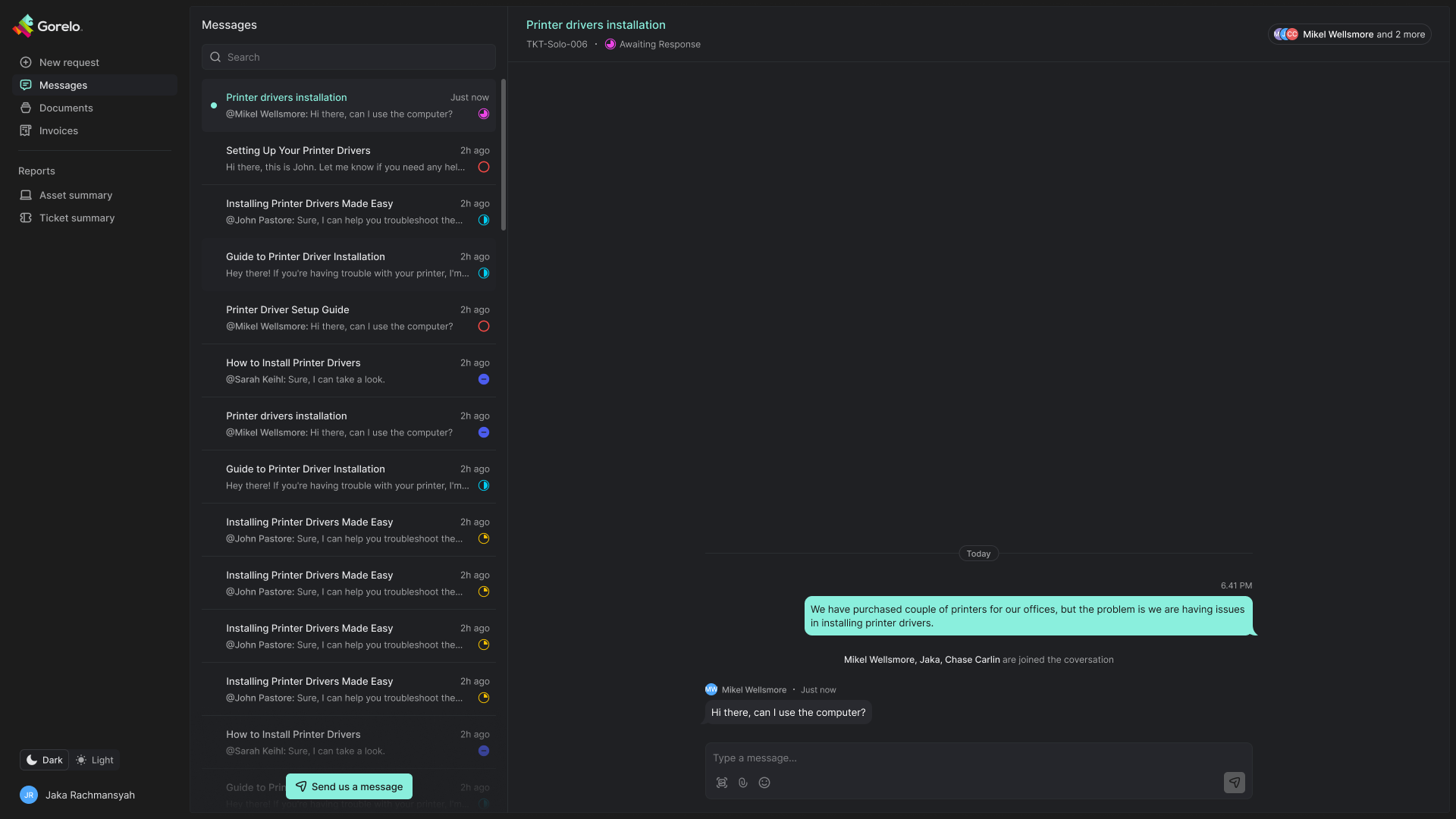Click the attachment paperclip icon

[743, 783]
